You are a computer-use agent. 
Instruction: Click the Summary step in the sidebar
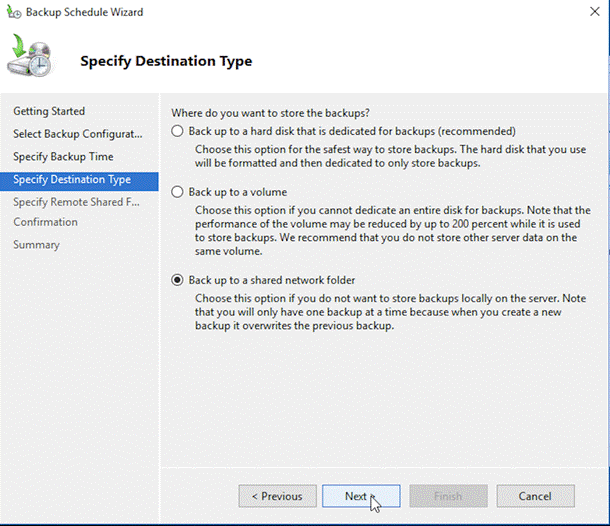click(x=36, y=245)
